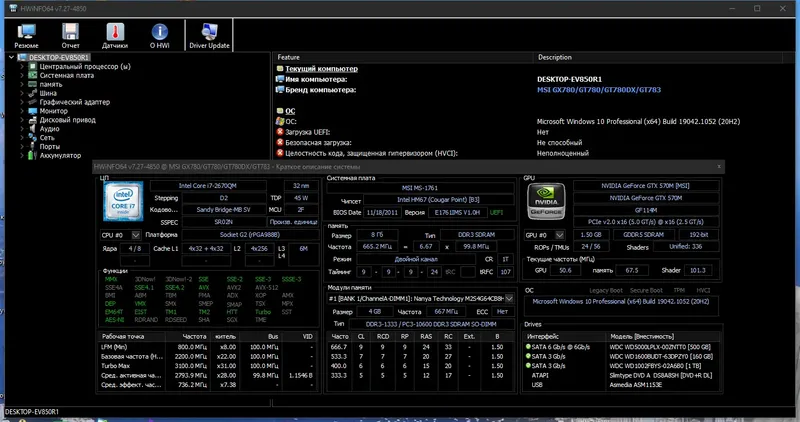Click DESKTOP-EV850R1 in the status bar
This screenshot has width=800, height=422.
(32, 411)
